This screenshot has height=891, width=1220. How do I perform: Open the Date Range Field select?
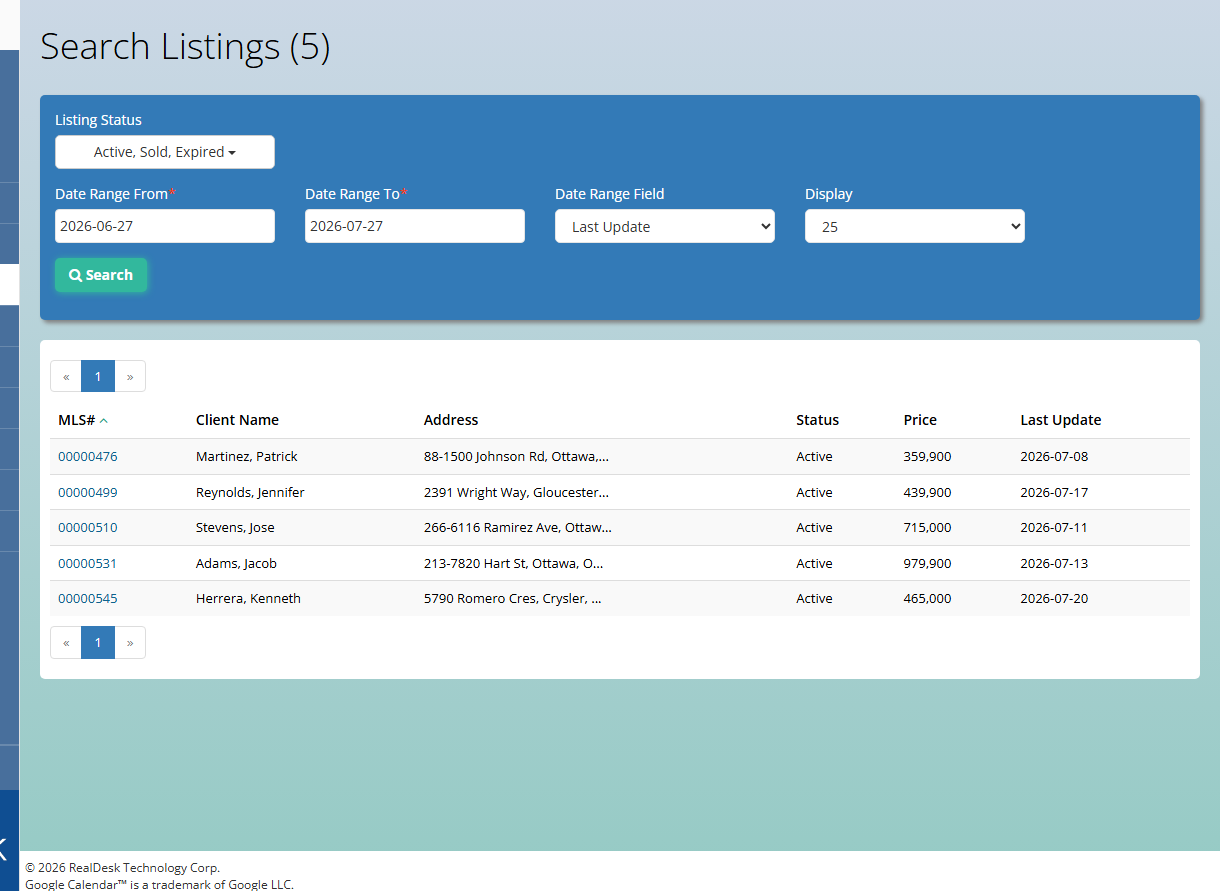[665, 226]
